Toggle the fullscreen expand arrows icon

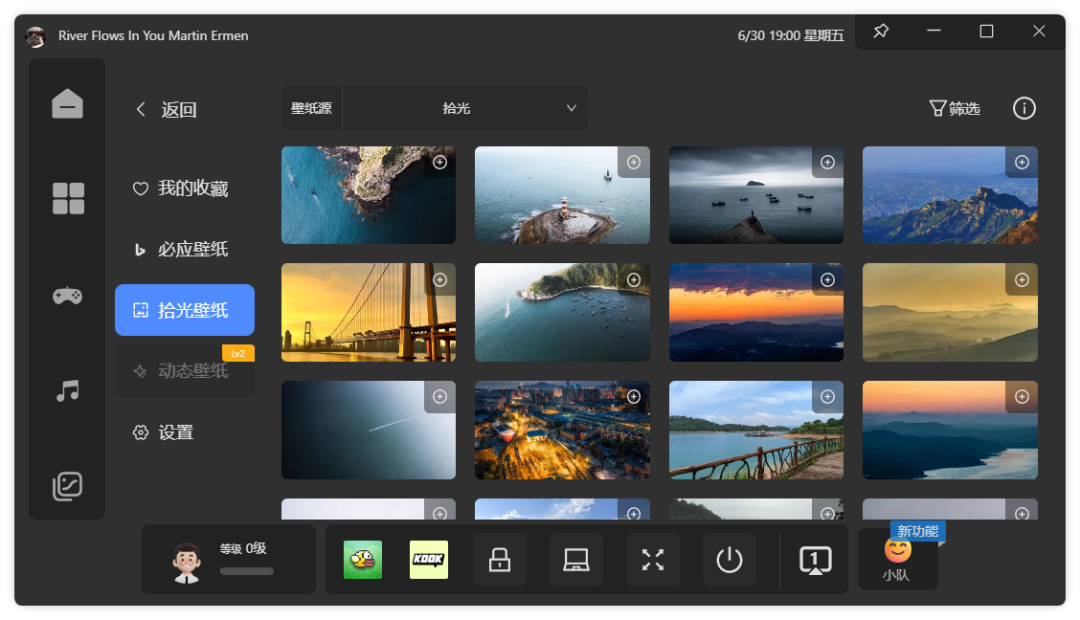(x=652, y=560)
